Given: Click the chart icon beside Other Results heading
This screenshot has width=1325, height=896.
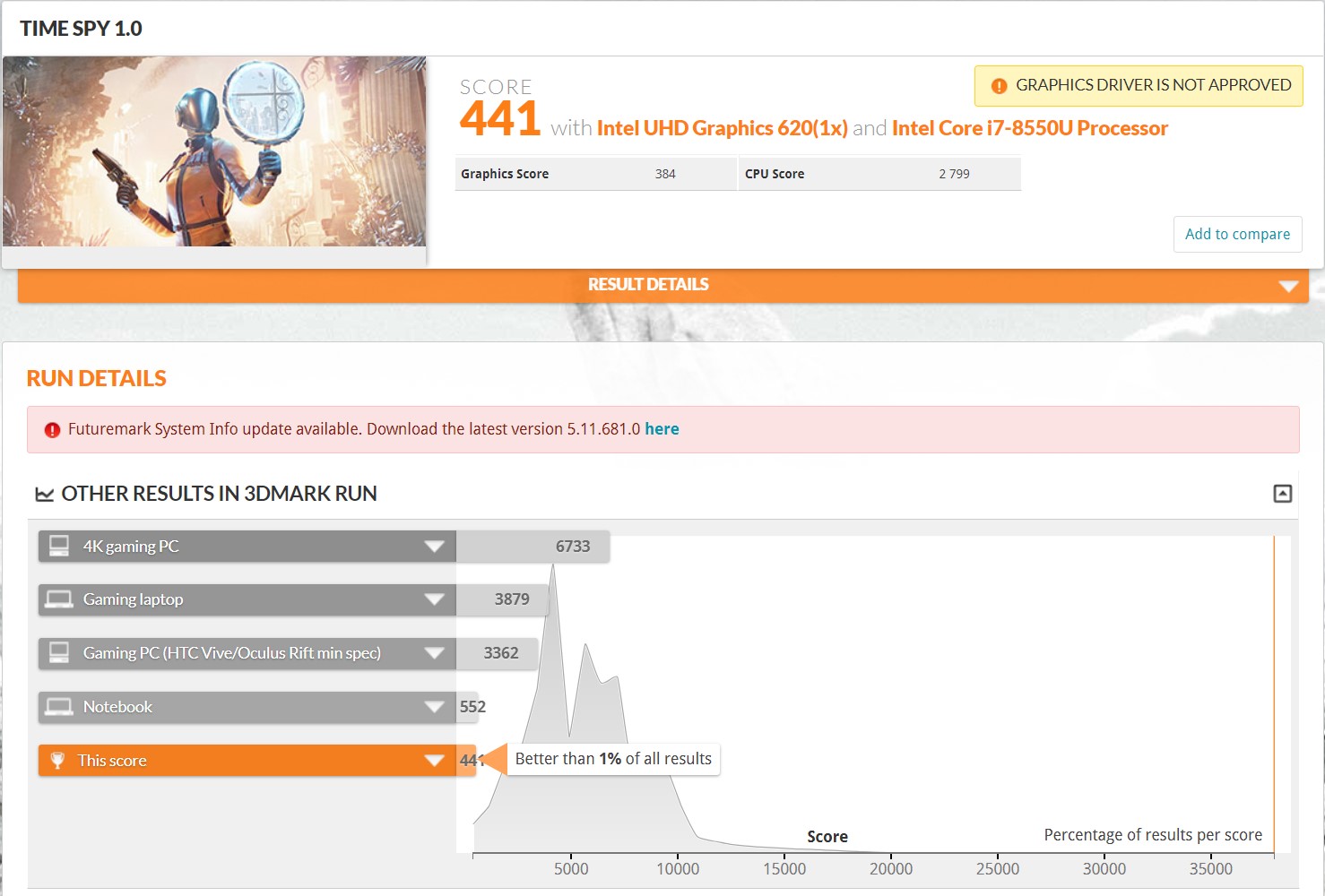Looking at the screenshot, I should tap(44, 494).
